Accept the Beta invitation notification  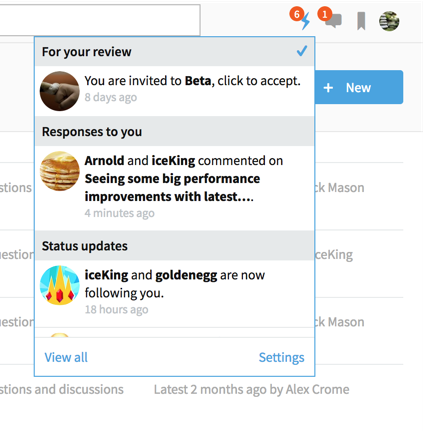[175, 91]
